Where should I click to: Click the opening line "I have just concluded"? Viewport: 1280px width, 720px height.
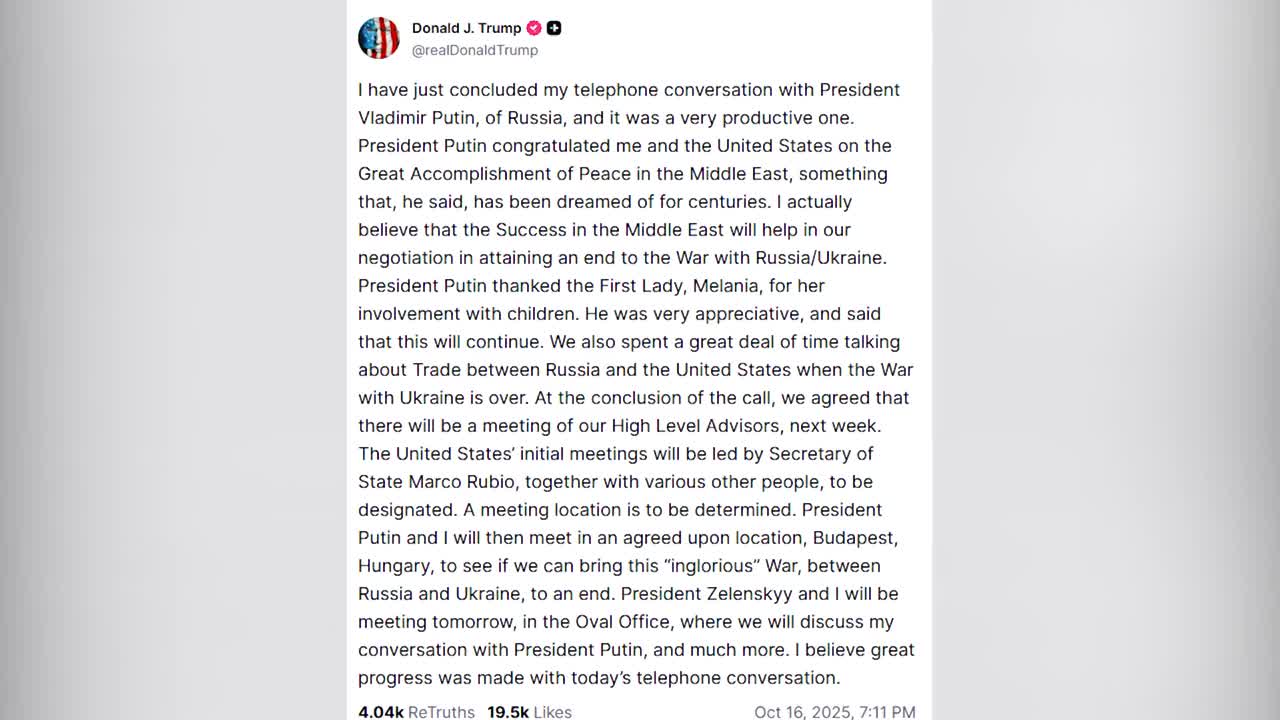pos(450,90)
